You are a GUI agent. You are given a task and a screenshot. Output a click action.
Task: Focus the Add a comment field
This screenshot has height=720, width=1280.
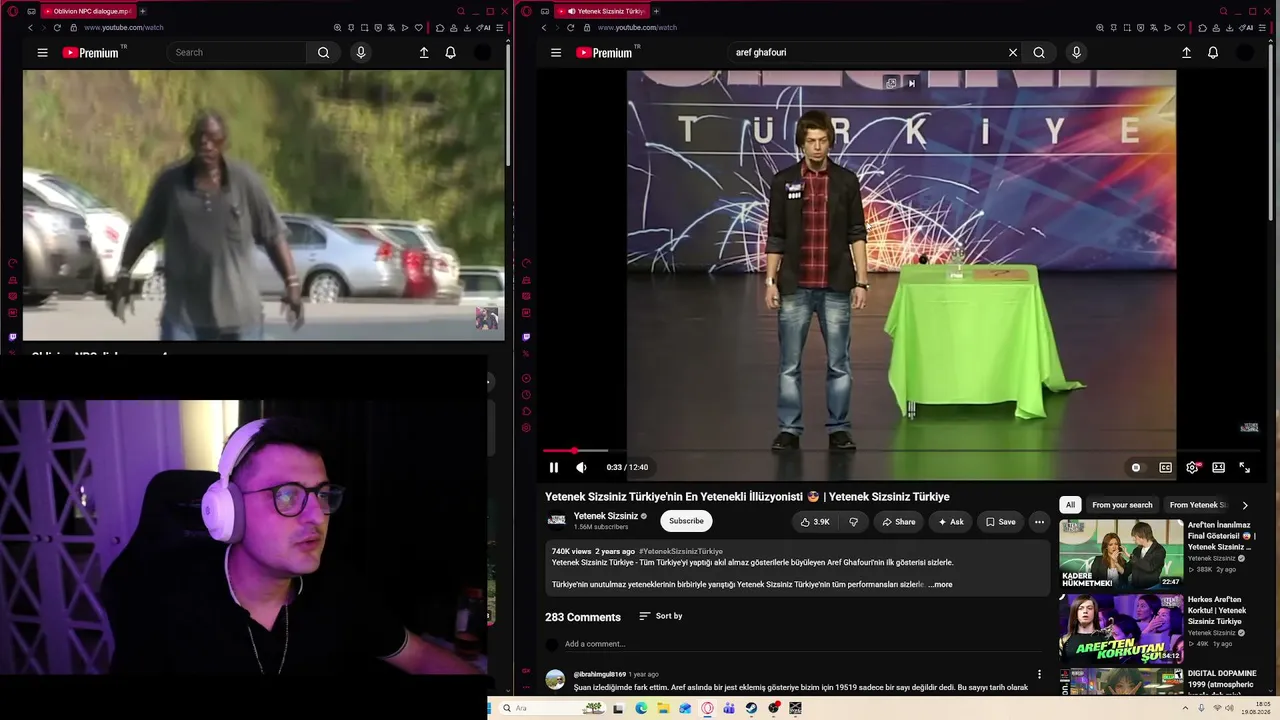point(803,644)
